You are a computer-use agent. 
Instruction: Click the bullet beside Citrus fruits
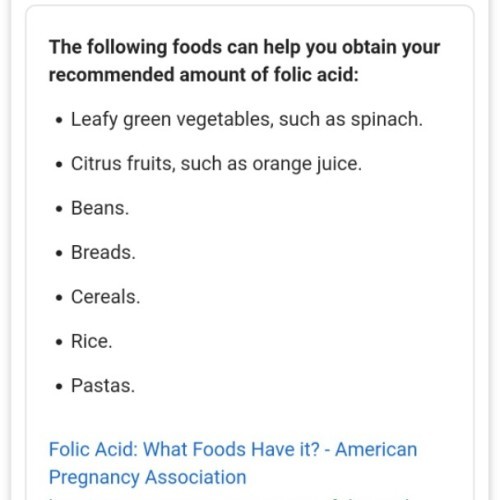[59, 165]
